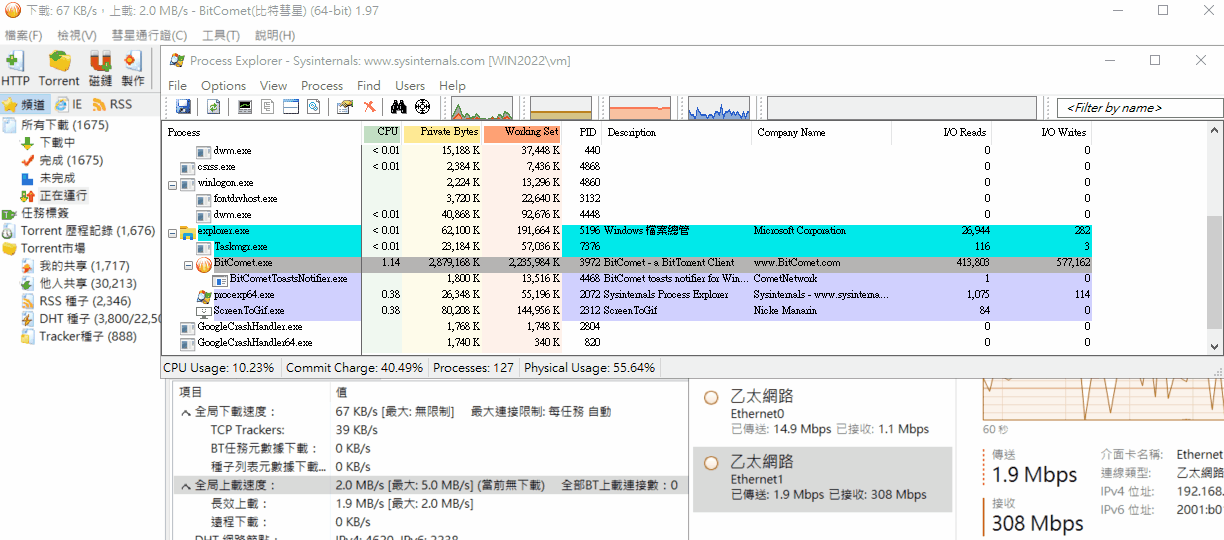Screen dimensions: 1224x540
Task: Open BitComet 檔案(F) menu
Action: (24, 35)
